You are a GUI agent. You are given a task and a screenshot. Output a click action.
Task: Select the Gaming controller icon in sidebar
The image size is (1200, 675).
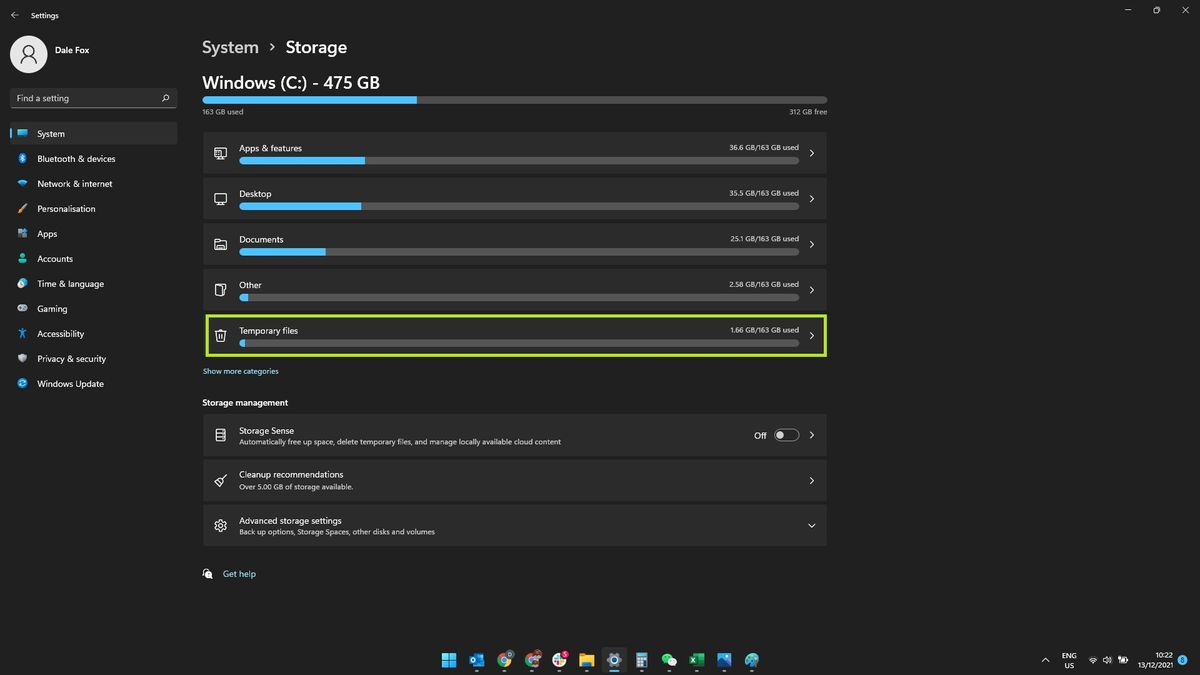(x=22, y=308)
